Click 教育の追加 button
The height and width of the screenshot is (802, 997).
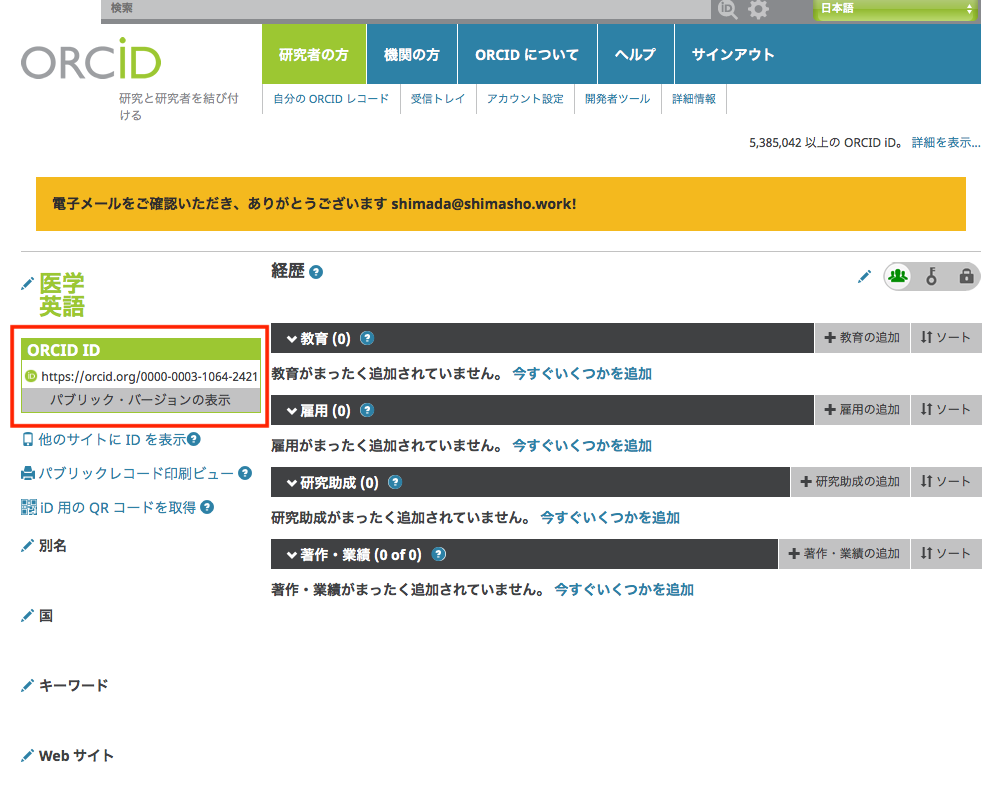click(x=862, y=338)
